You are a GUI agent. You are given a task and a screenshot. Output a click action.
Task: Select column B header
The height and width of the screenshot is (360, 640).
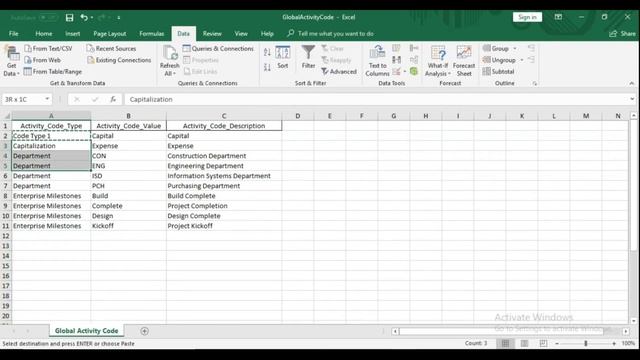point(128,116)
